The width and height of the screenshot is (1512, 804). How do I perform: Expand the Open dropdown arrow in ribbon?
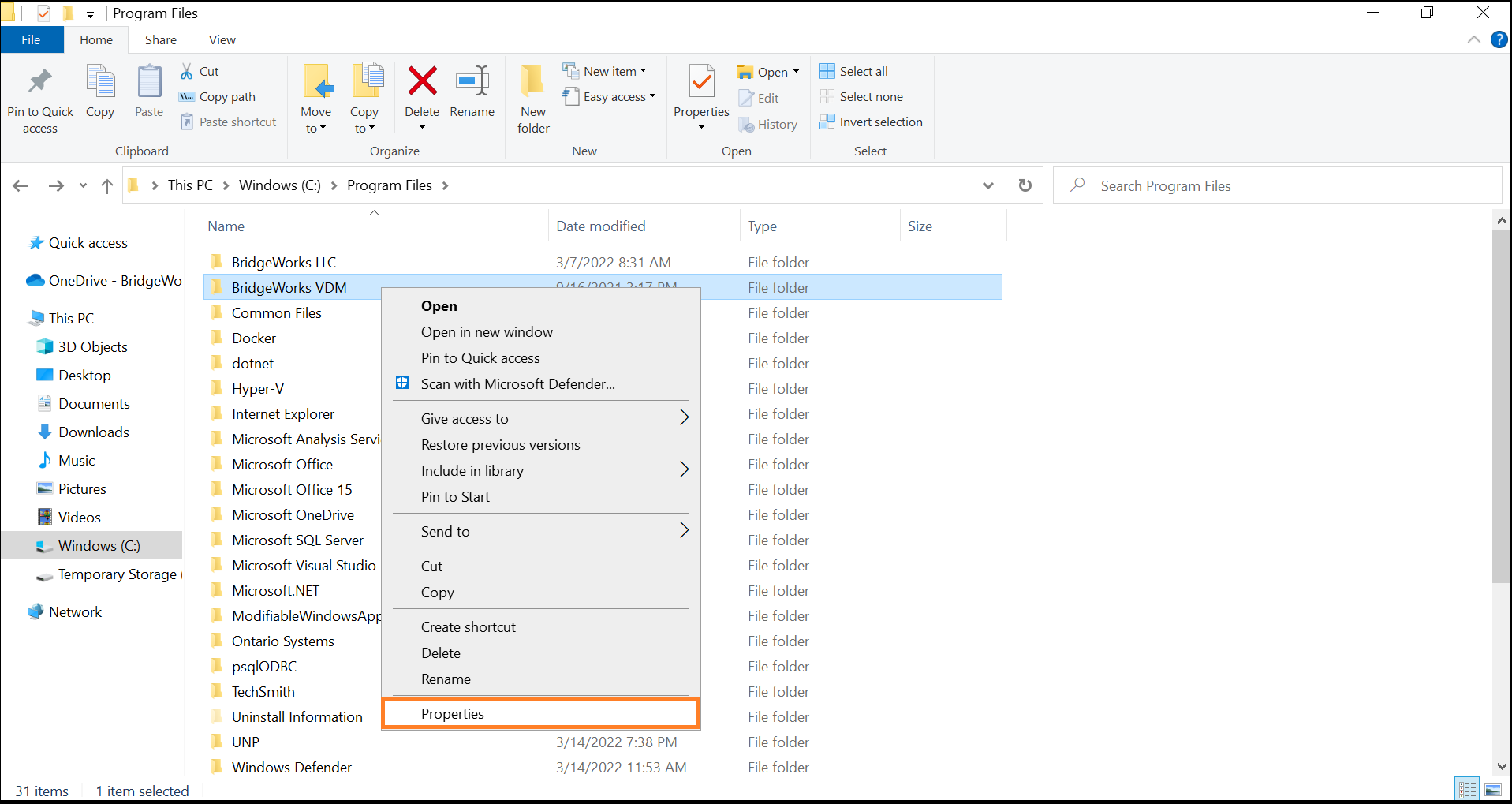pyautogui.click(x=796, y=72)
